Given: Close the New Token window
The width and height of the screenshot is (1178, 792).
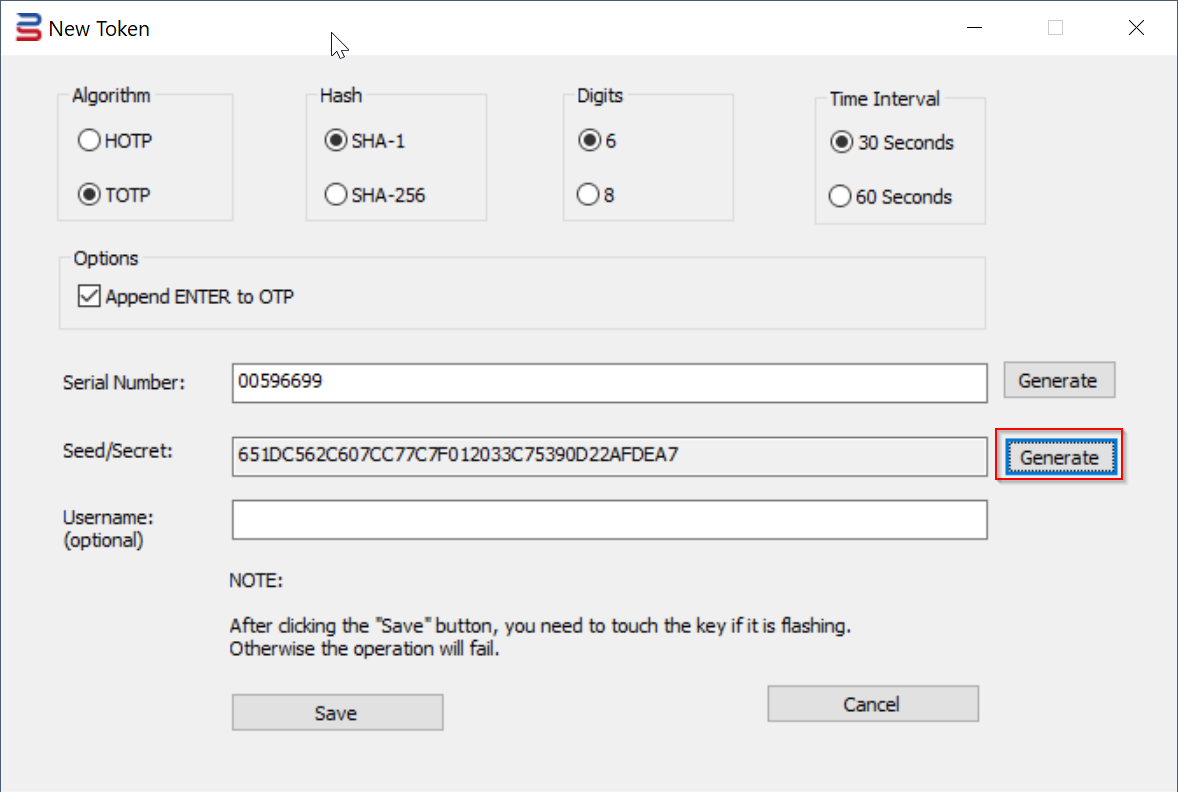Looking at the screenshot, I should (x=1136, y=28).
